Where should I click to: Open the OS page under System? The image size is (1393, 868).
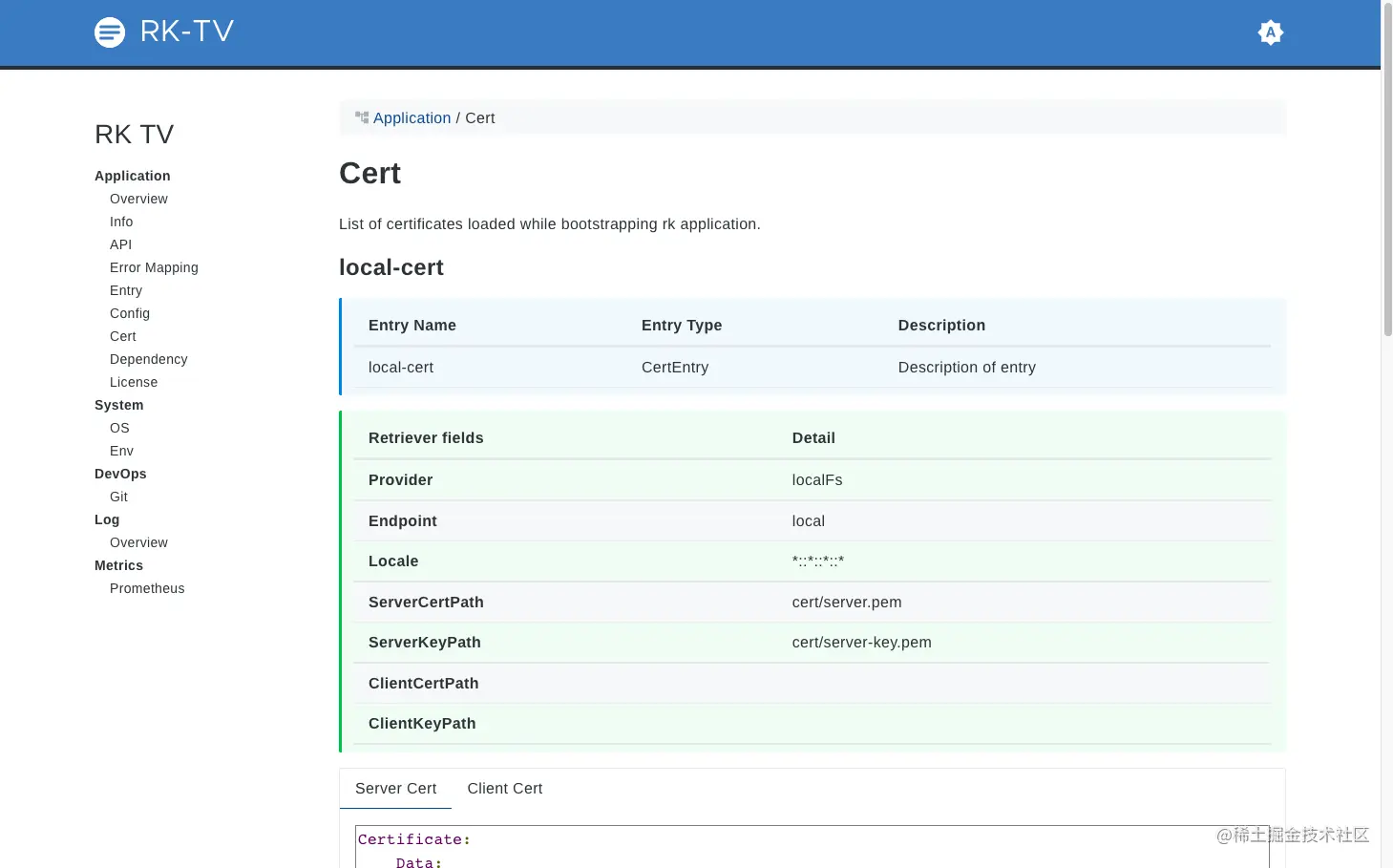click(x=119, y=428)
